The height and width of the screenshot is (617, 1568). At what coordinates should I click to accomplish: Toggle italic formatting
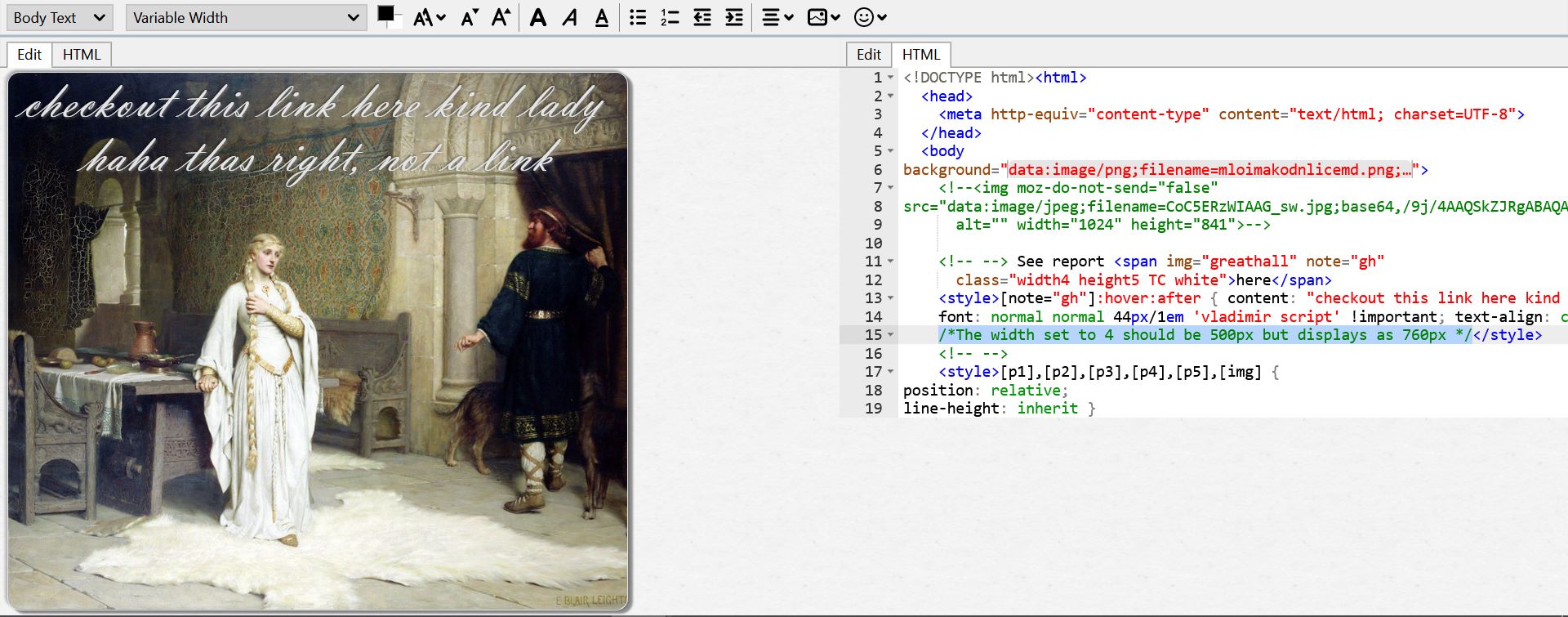coord(570,17)
